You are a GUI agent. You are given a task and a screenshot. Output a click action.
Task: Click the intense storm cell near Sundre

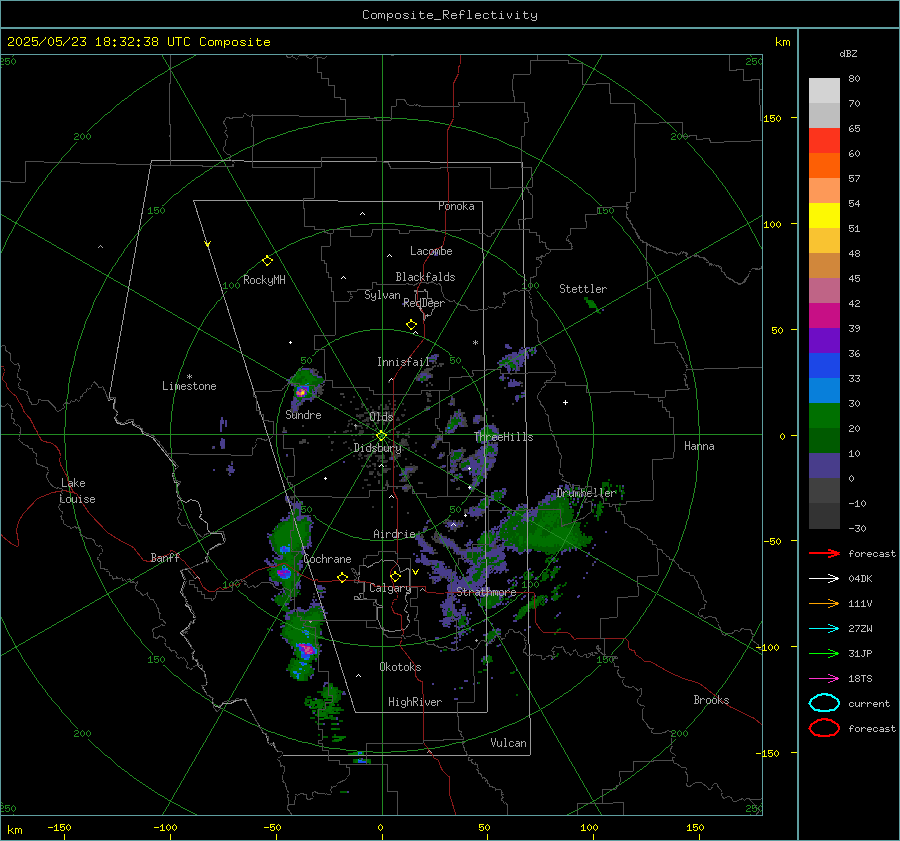[301, 392]
